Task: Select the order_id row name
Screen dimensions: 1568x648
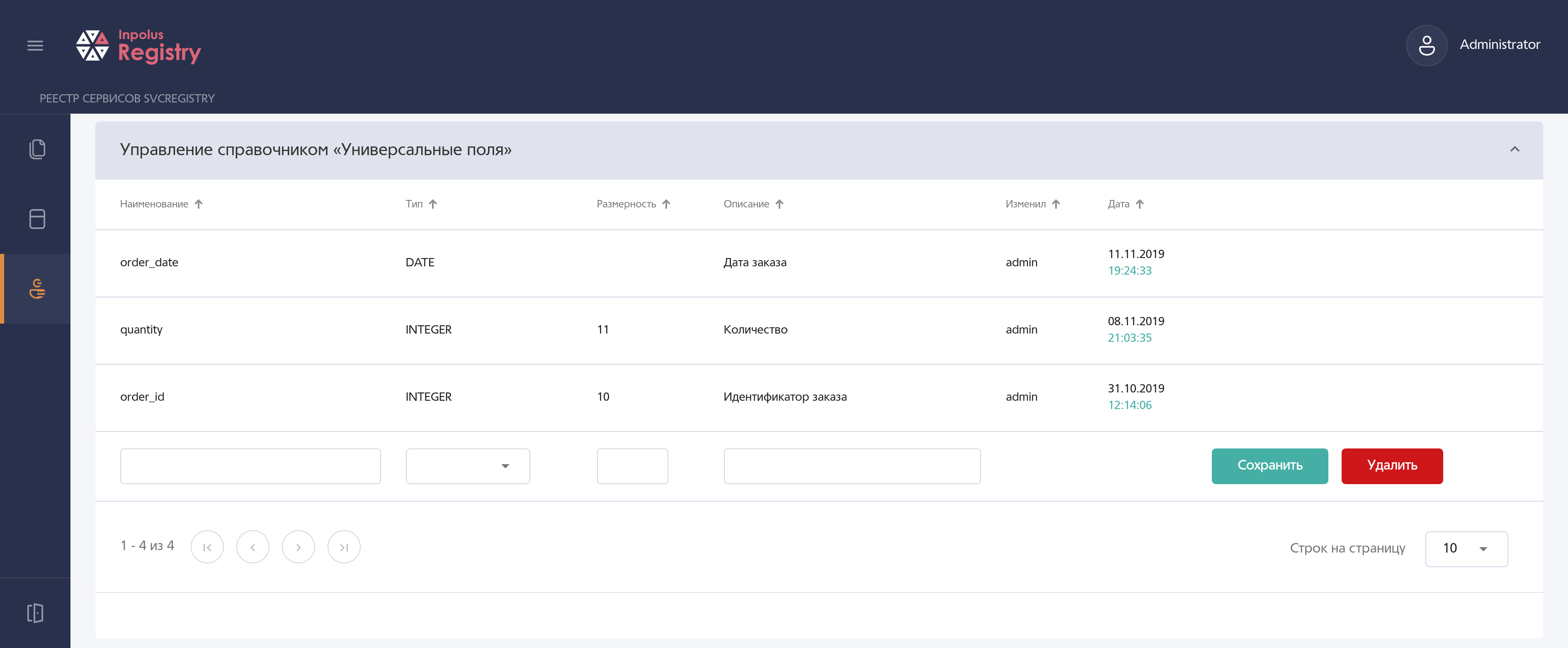Action: point(143,397)
